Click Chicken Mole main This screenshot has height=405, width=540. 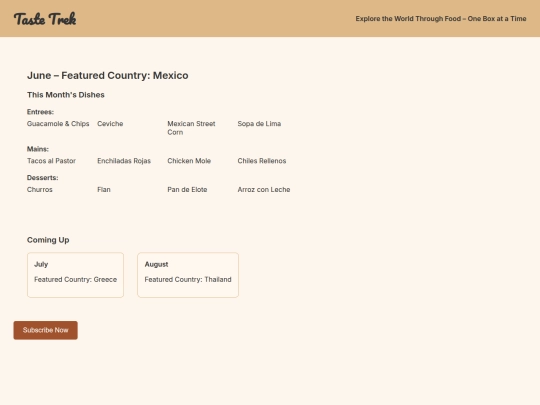coord(189,161)
